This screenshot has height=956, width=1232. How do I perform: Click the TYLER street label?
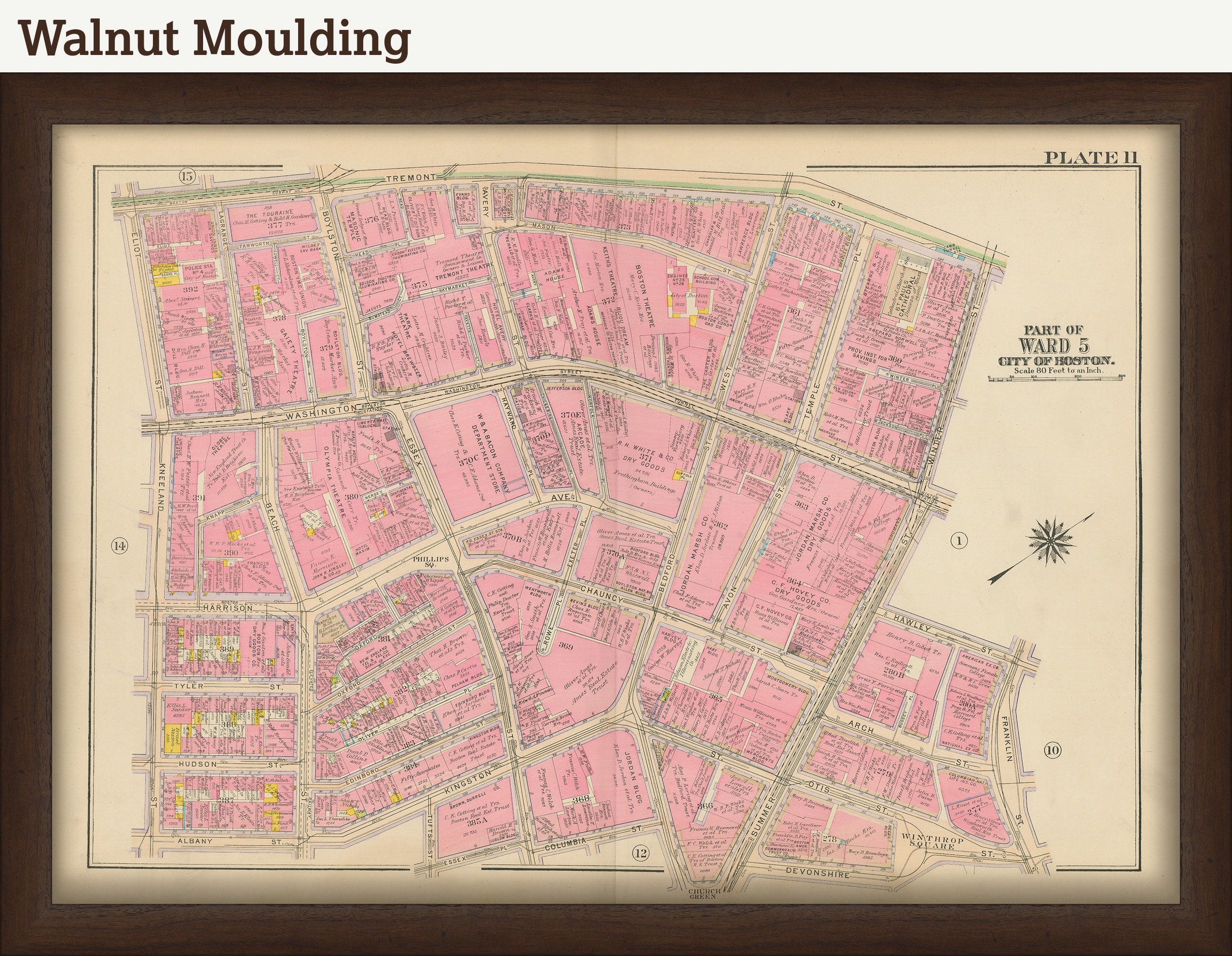pos(189,687)
